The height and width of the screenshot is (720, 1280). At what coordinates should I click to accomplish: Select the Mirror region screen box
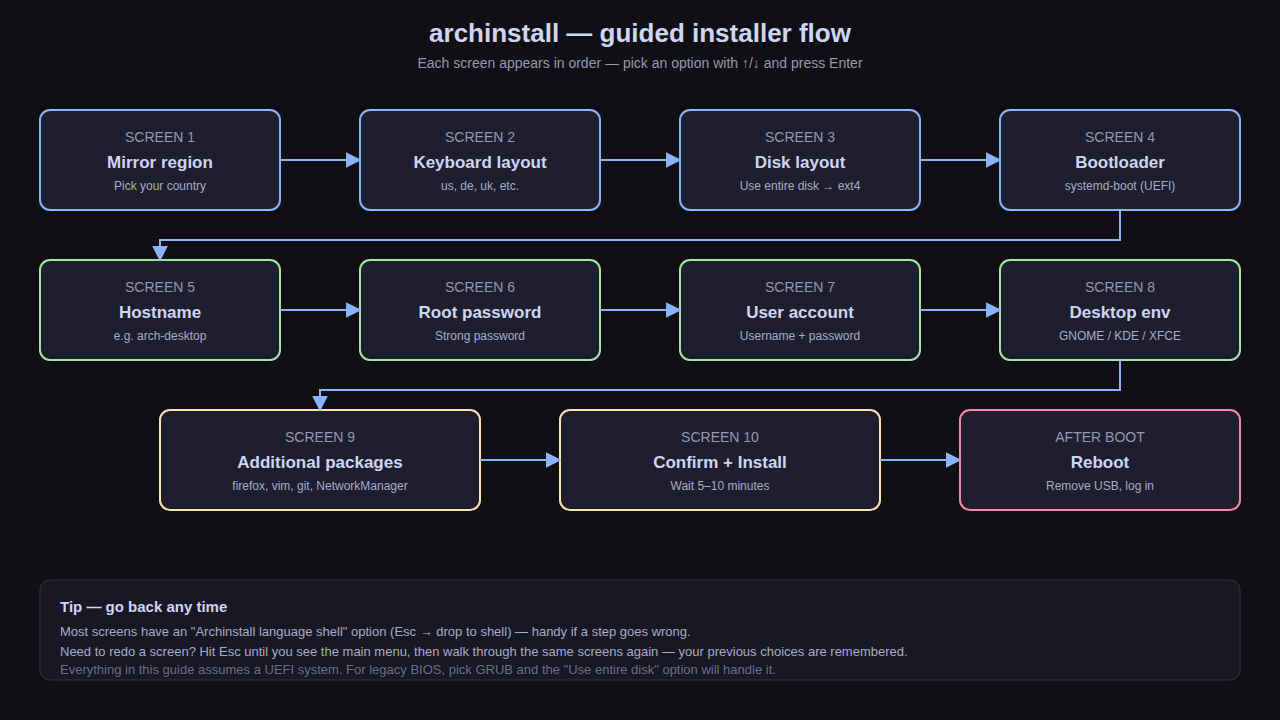click(160, 160)
